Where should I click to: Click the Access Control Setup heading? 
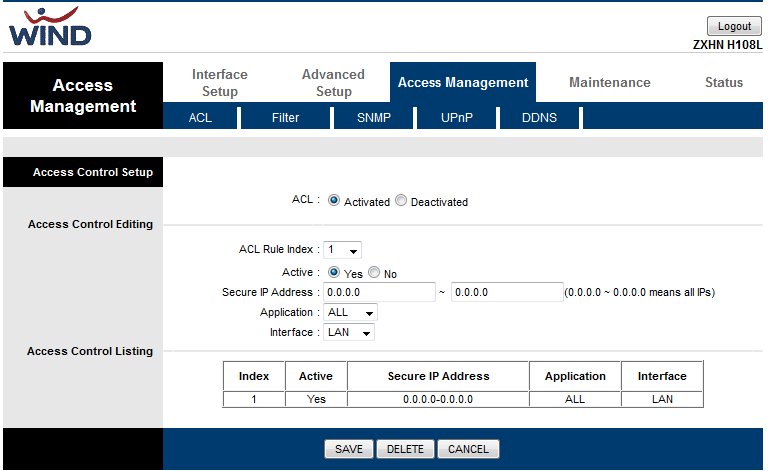[93, 172]
